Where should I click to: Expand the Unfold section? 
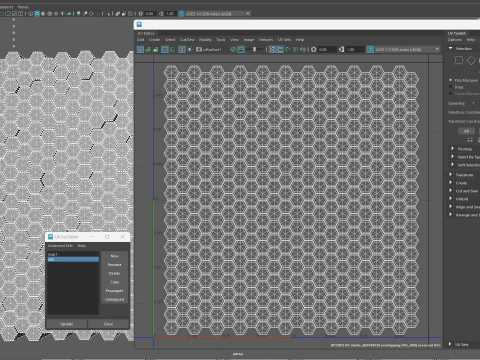[x=450, y=199]
